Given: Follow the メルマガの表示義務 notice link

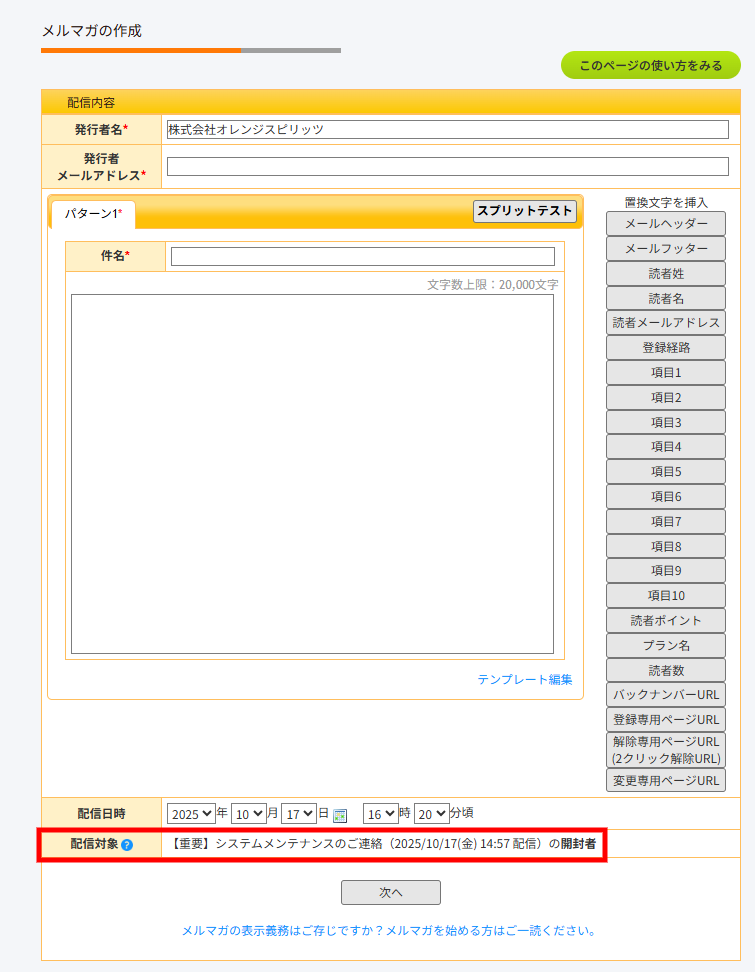Looking at the screenshot, I should click(388, 930).
